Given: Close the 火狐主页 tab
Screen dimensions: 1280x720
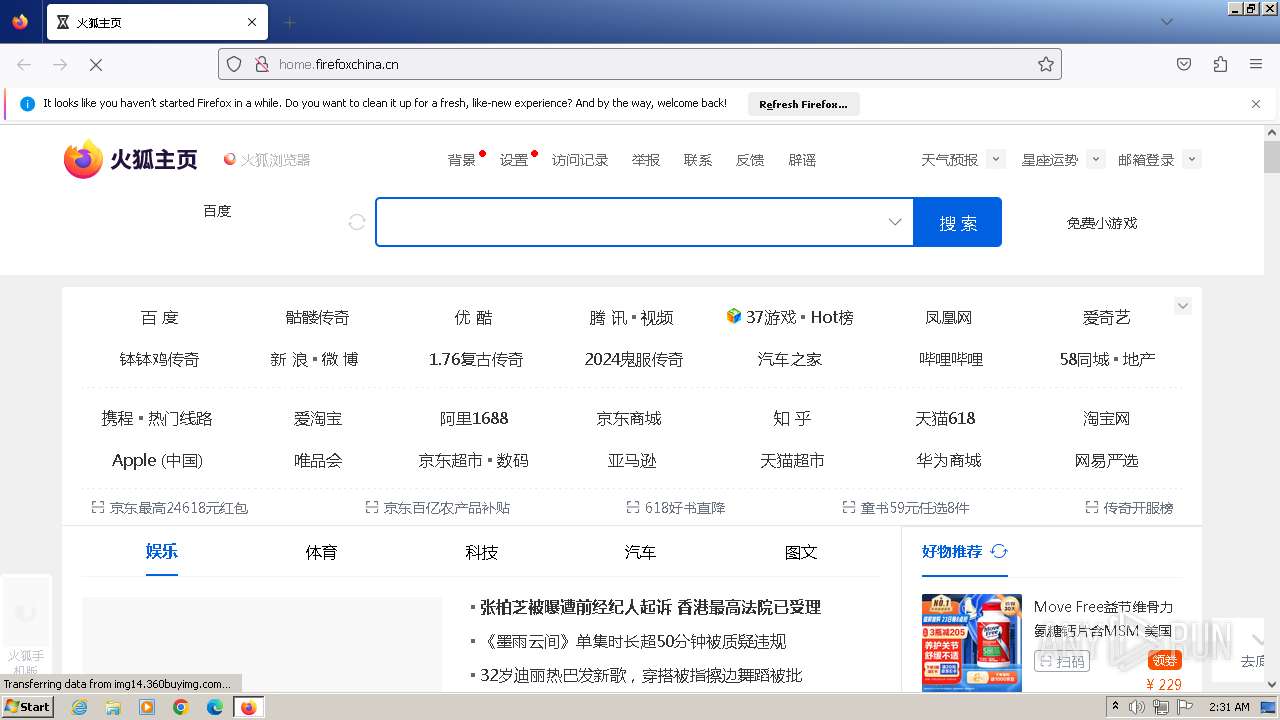Looking at the screenshot, I should [252, 22].
